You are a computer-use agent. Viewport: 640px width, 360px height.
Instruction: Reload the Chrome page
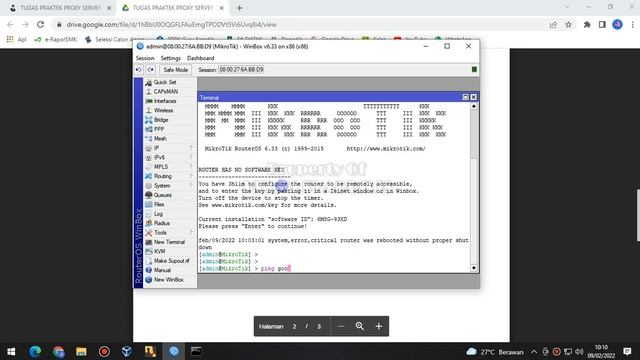[x=40, y=24]
